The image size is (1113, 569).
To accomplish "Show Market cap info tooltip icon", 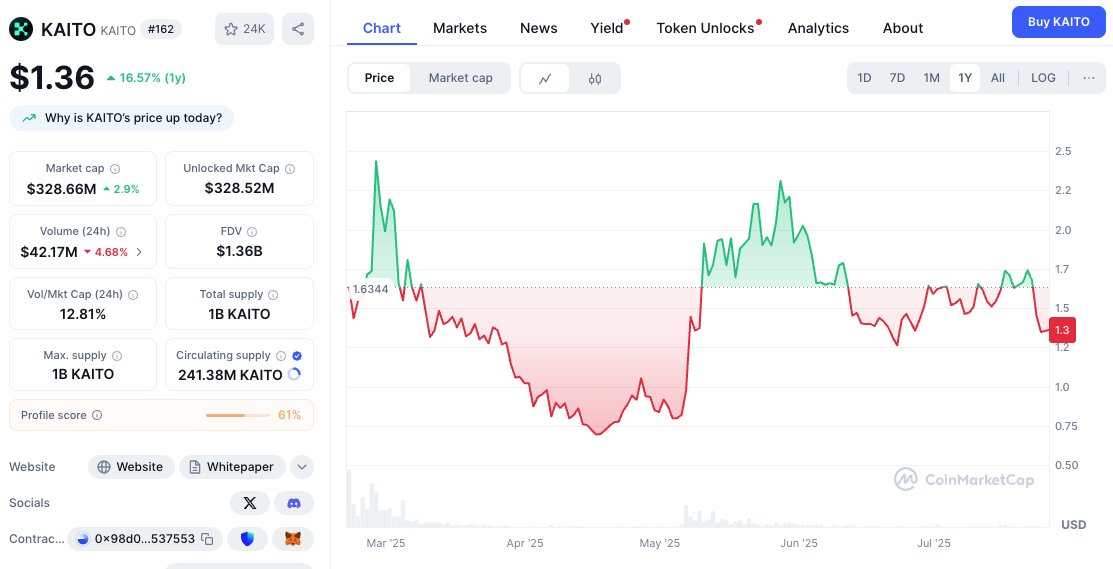I will pos(115,169).
